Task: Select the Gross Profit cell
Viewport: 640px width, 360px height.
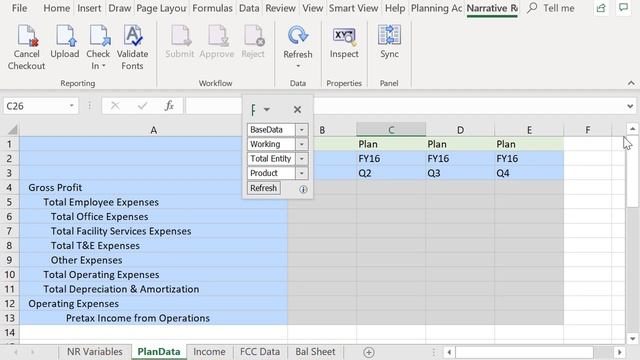Action: [x=153, y=188]
